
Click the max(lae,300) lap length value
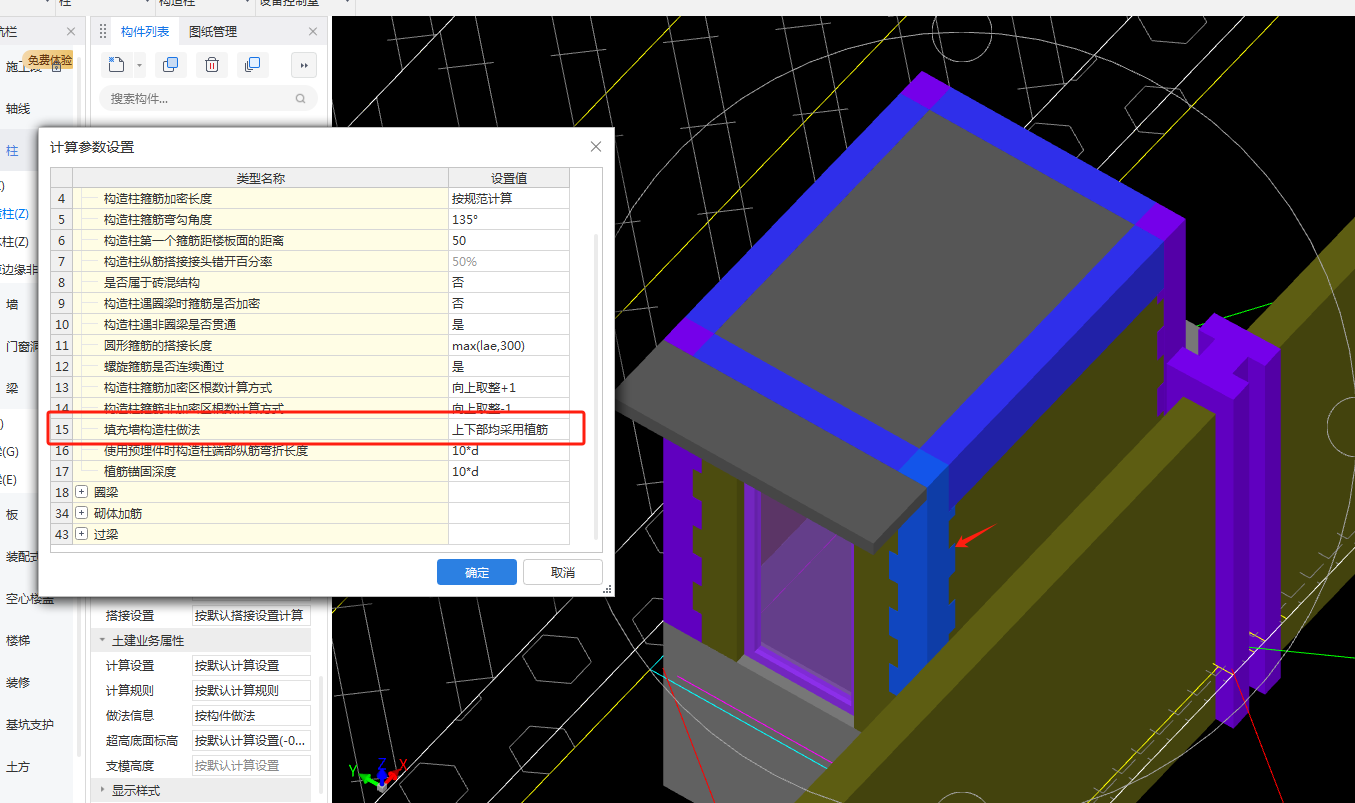pos(509,345)
